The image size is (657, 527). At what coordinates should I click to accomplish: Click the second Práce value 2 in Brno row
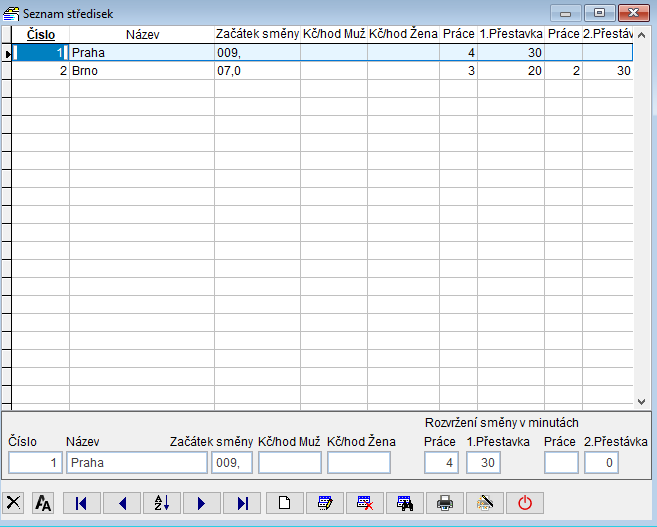(564, 71)
